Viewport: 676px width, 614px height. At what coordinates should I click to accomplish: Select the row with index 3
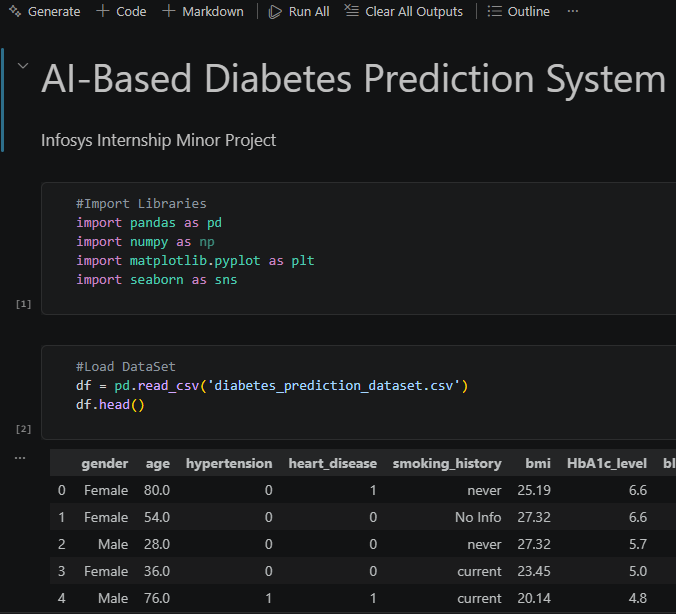(x=363, y=571)
